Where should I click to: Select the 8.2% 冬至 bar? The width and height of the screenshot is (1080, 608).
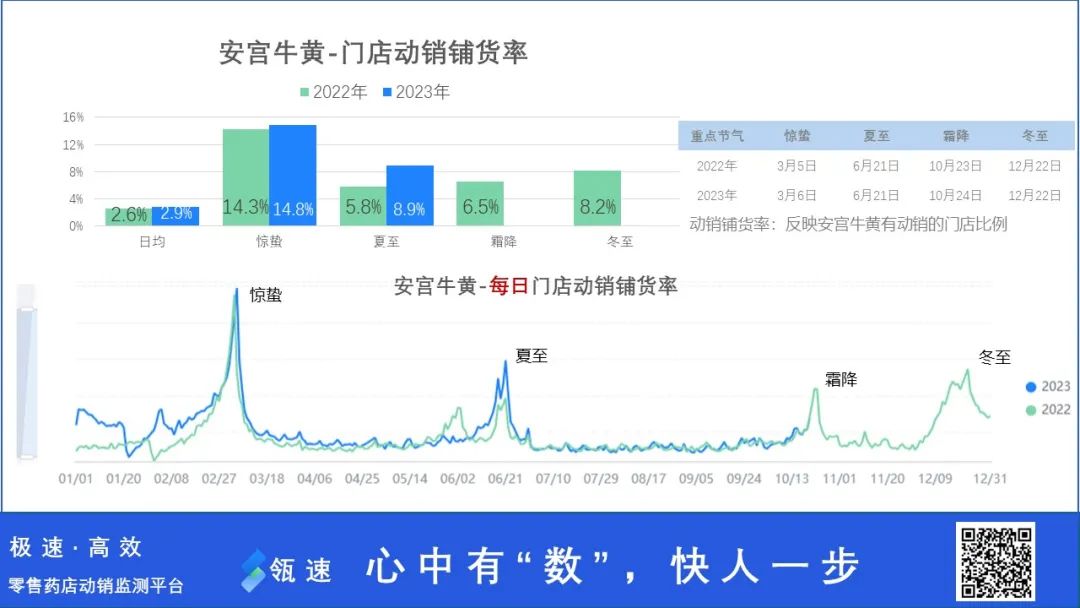(x=597, y=198)
